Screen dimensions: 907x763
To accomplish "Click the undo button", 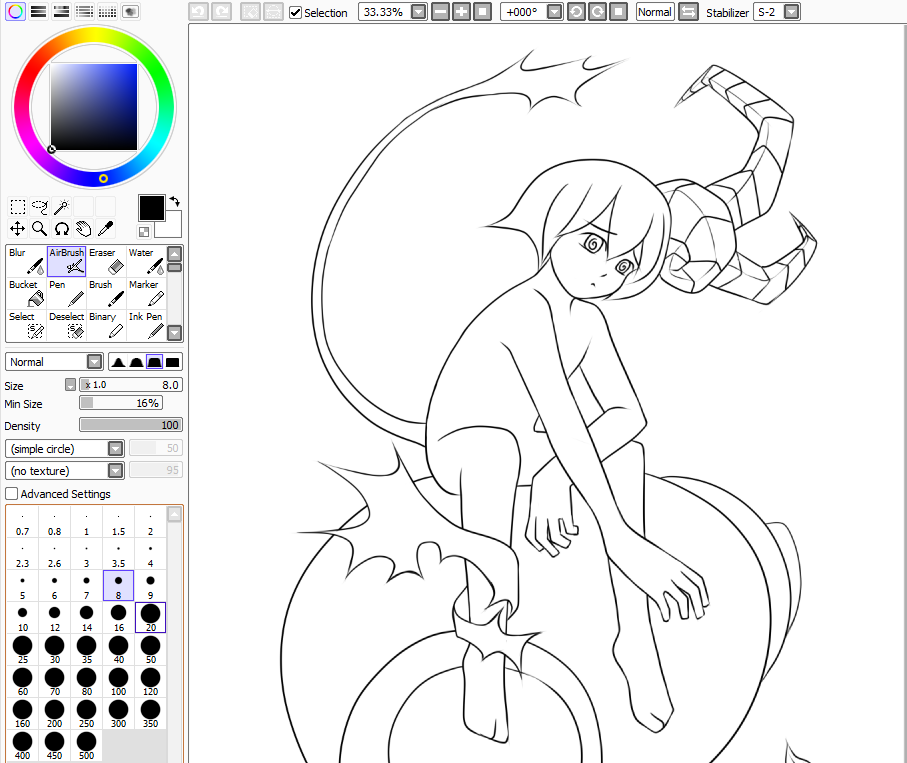I will [198, 12].
